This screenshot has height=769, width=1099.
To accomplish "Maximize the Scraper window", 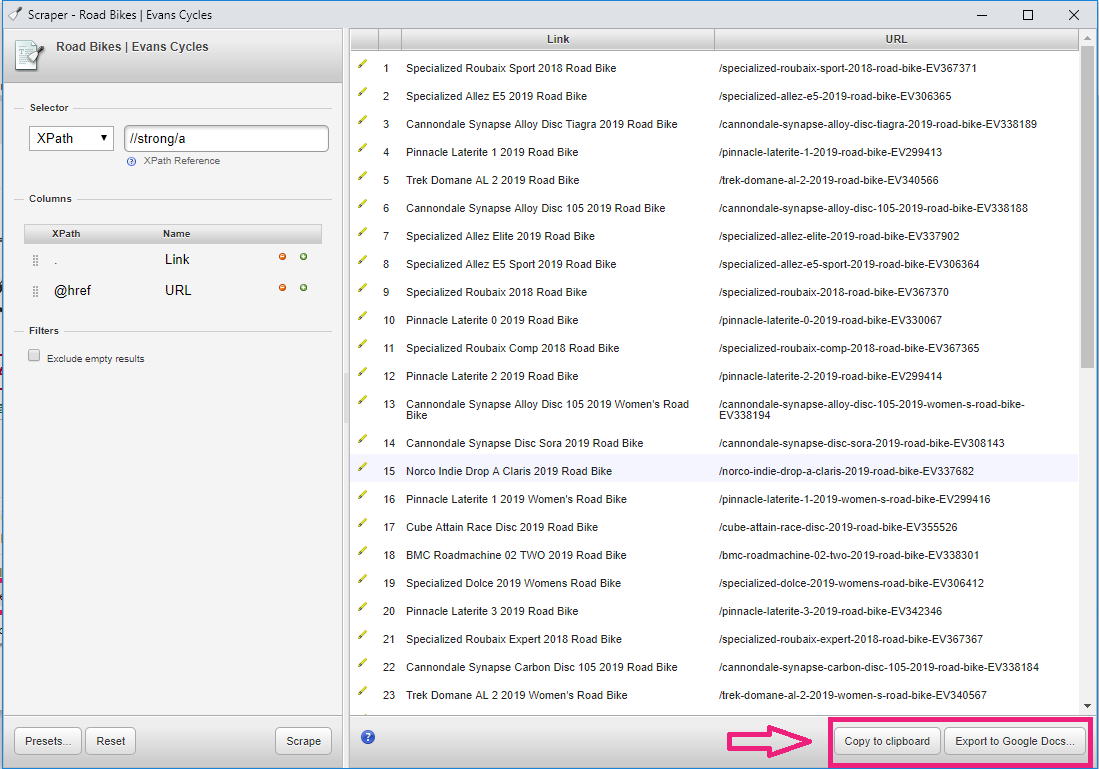I will click(1028, 15).
